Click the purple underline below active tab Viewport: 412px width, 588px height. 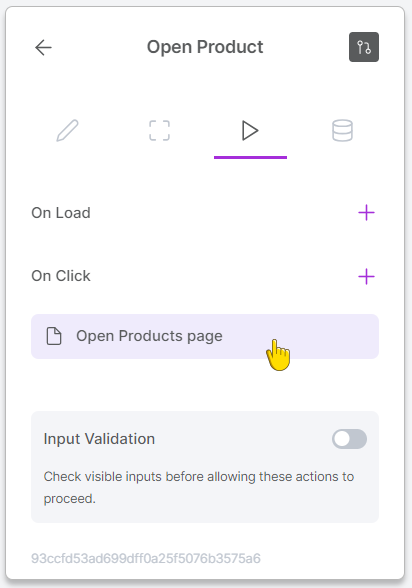250,158
